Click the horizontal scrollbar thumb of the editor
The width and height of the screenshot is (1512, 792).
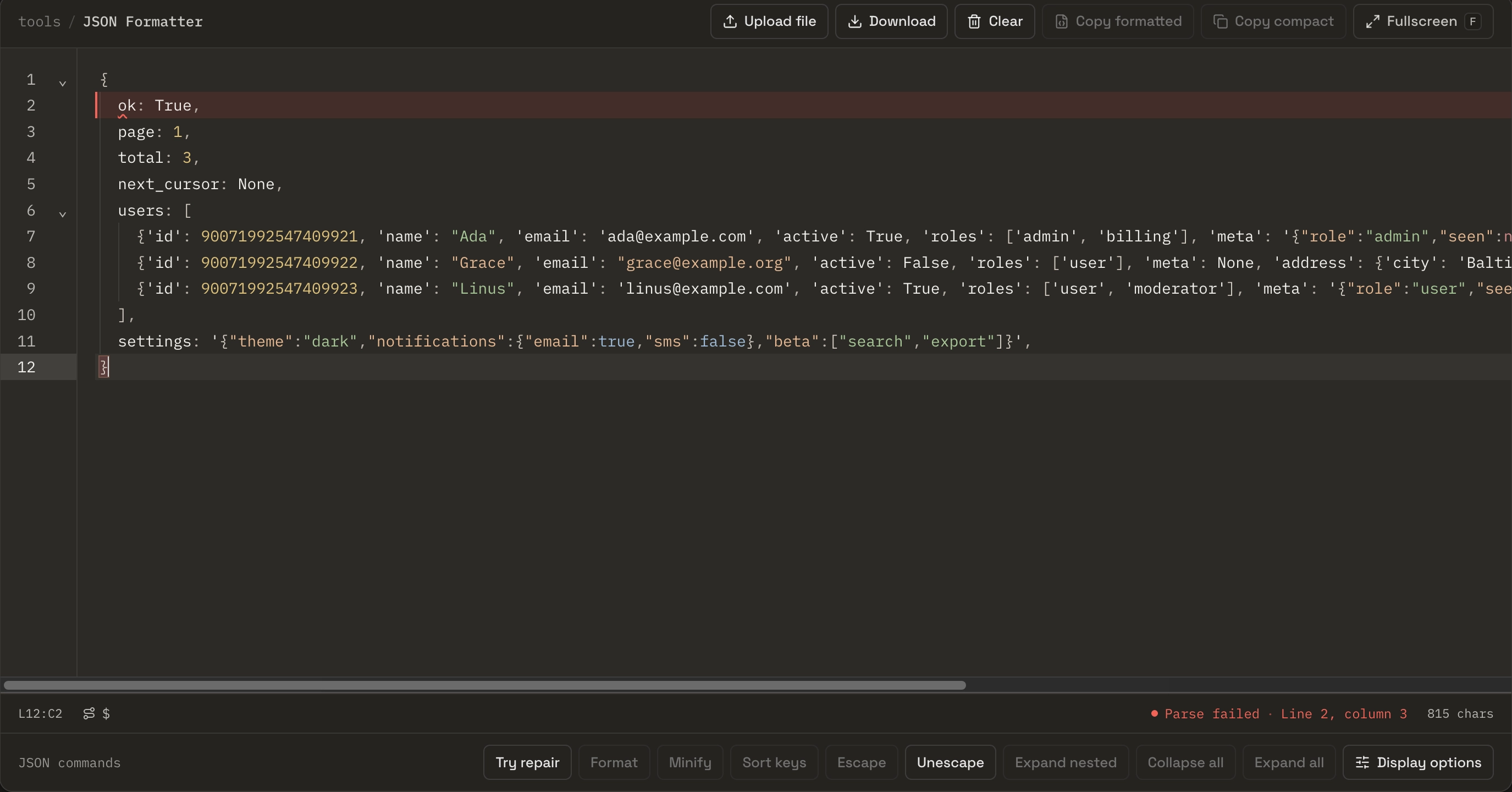(x=485, y=685)
